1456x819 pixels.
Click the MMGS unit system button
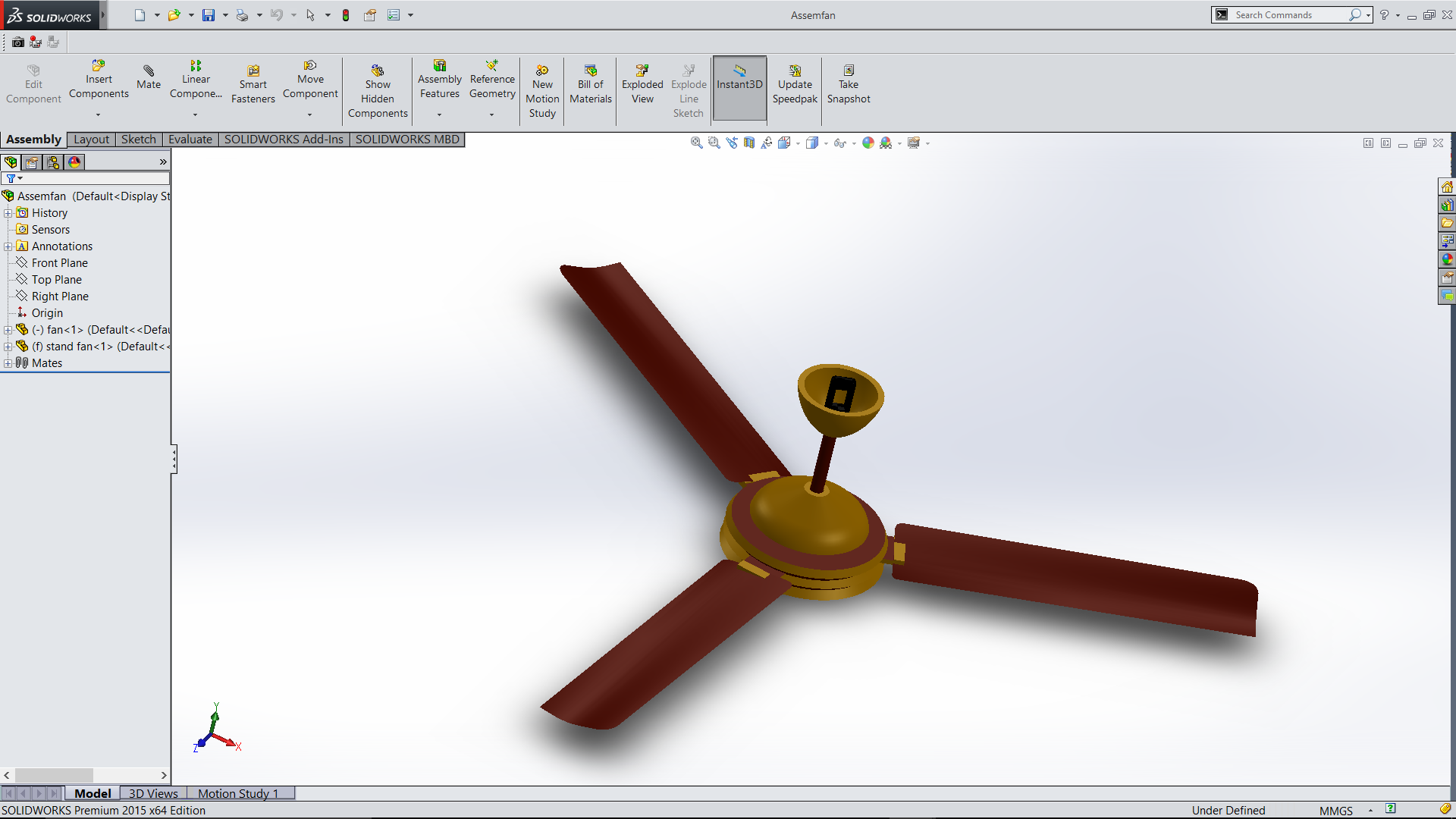pos(1335,810)
